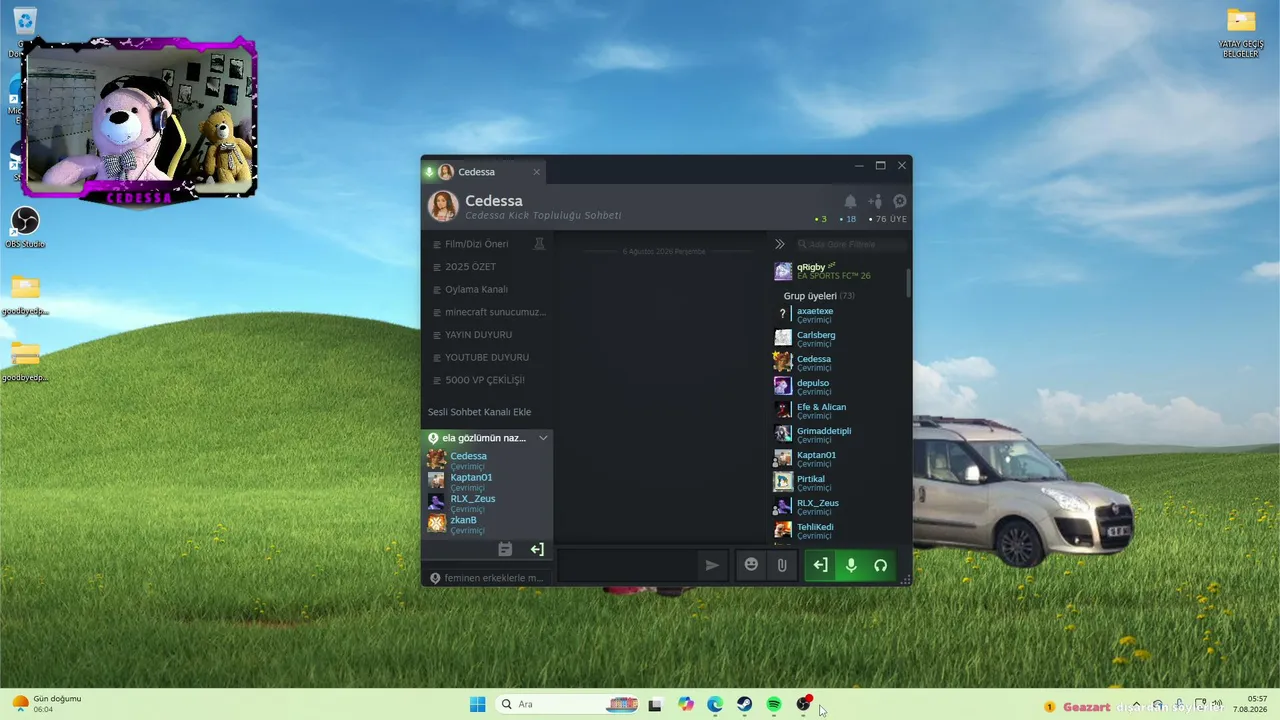Open YATAY GEÇİŞ BELGELER folder
Screen dimensions: 1280x720
(x=1241, y=33)
